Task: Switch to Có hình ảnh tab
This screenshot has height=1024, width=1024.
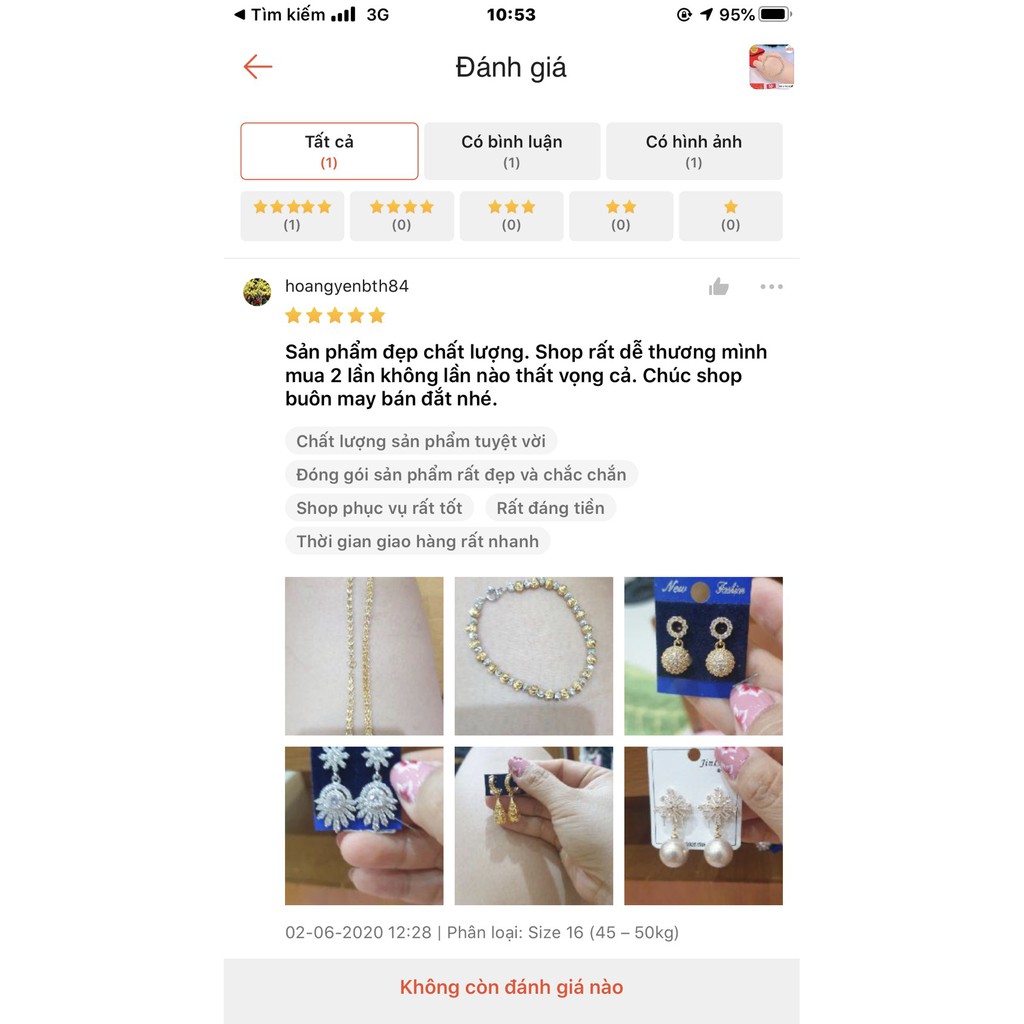Action: click(x=694, y=151)
